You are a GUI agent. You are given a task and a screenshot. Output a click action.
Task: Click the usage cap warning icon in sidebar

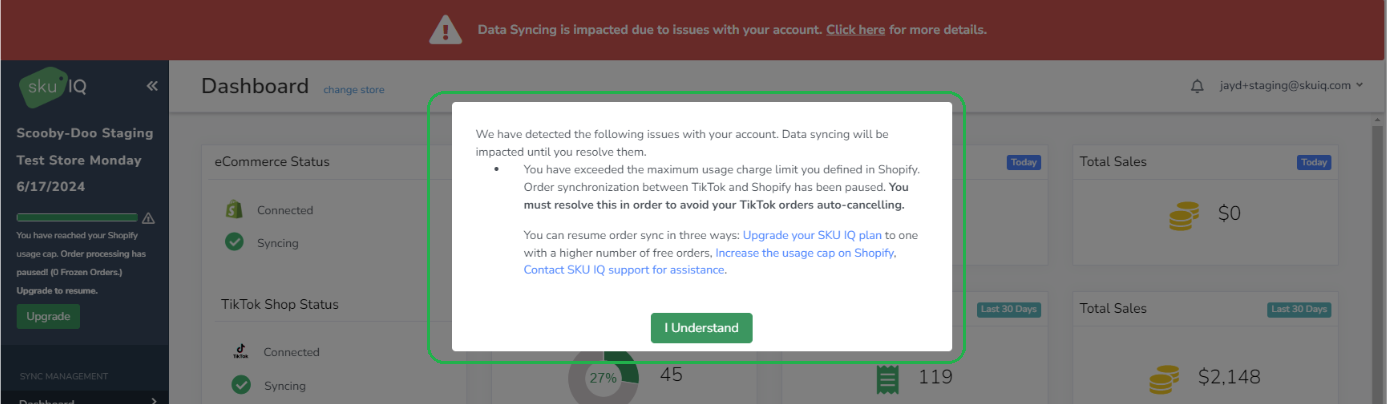[149, 218]
